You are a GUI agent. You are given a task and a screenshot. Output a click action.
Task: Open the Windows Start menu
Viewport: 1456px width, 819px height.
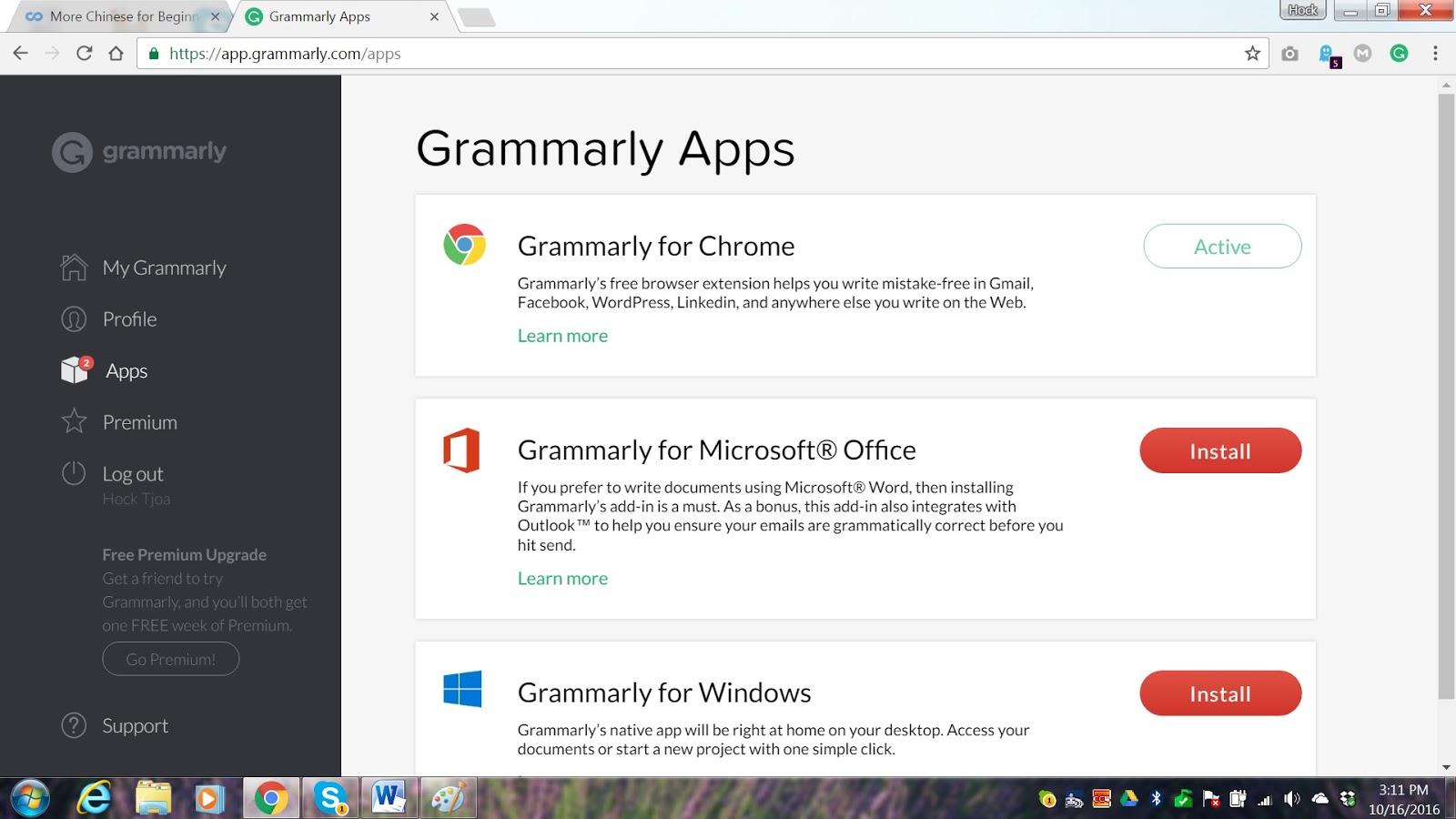30,798
